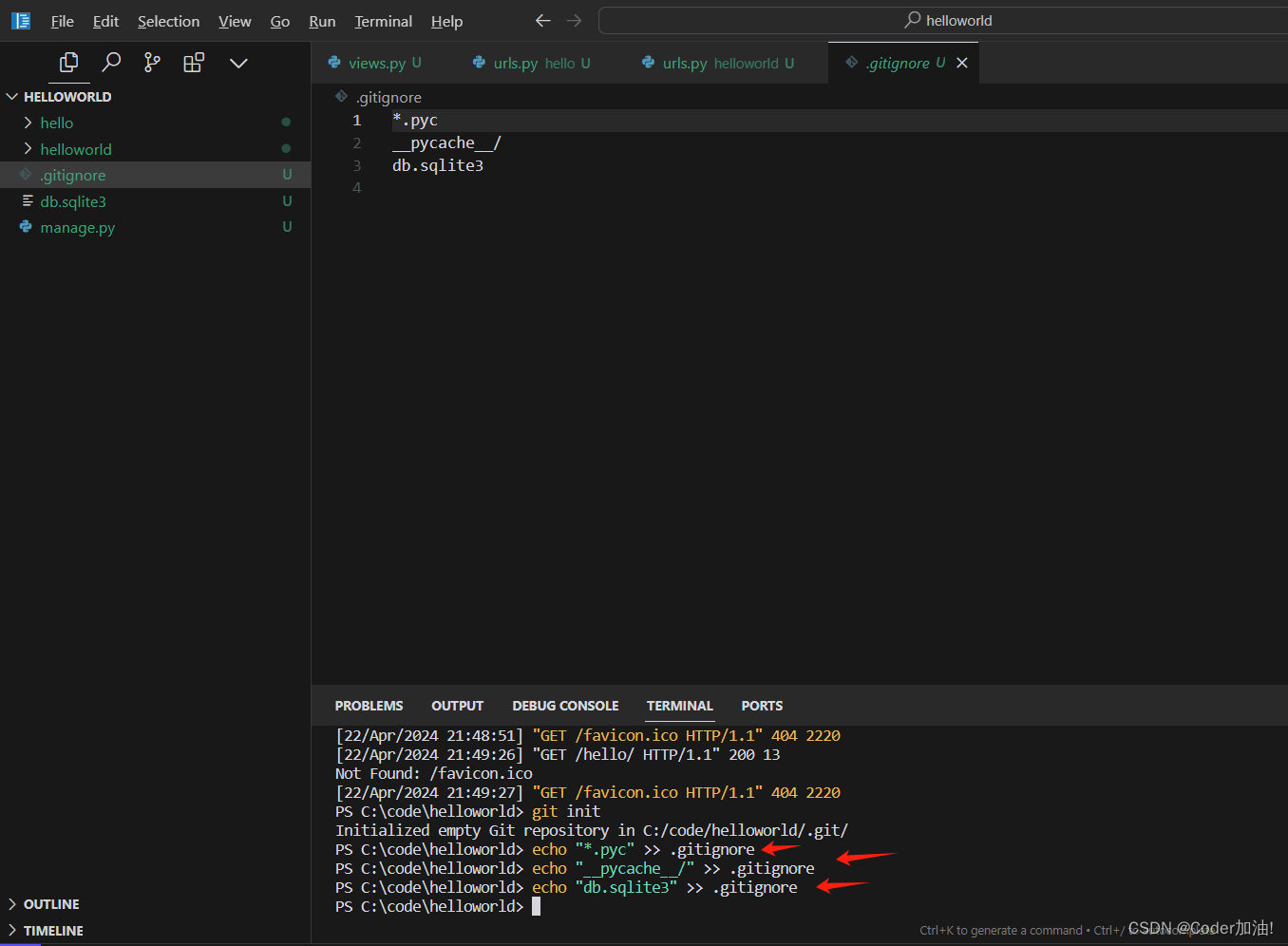Click the .gitignore file icon in Explorer

point(27,175)
